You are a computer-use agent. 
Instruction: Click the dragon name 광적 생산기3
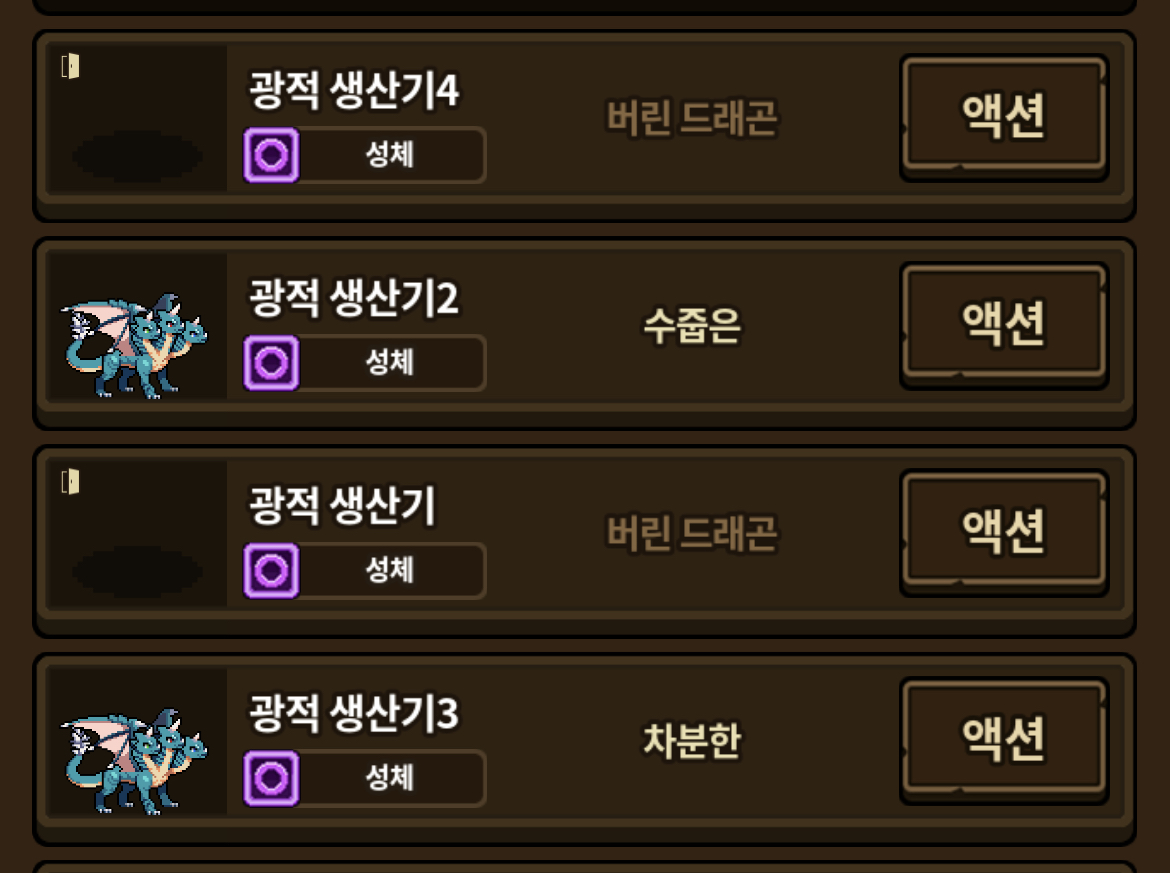354,713
